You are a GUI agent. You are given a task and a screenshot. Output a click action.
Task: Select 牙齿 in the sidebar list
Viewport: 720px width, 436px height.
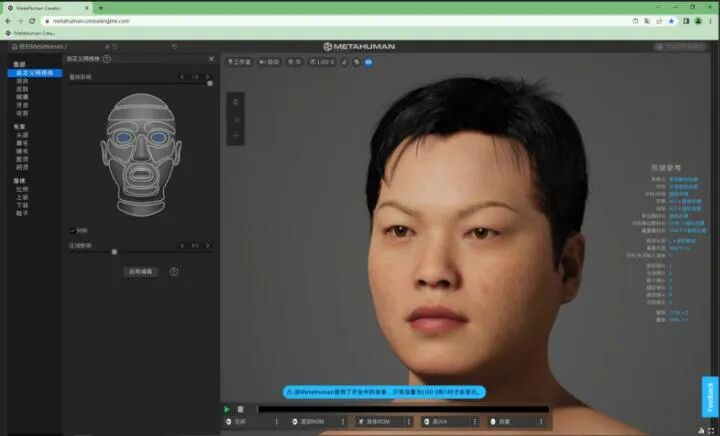tap(22, 105)
